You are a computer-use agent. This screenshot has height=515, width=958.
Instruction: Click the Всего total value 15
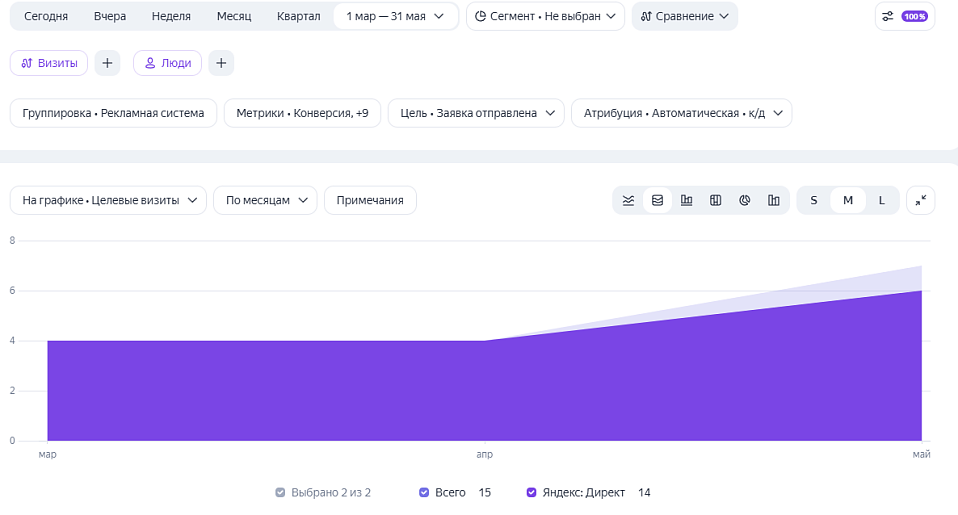click(484, 492)
